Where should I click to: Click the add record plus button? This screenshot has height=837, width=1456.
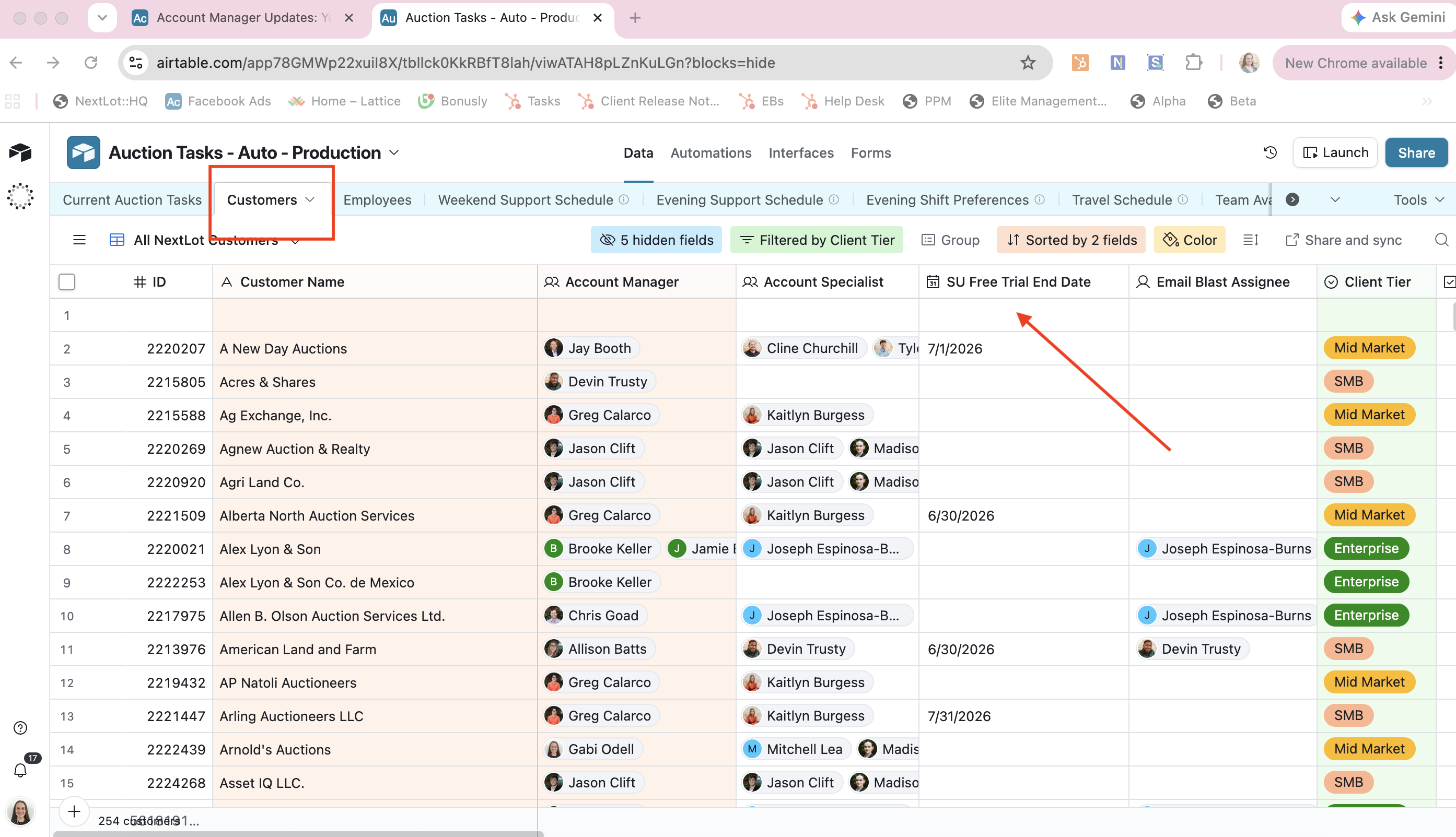(x=74, y=812)
